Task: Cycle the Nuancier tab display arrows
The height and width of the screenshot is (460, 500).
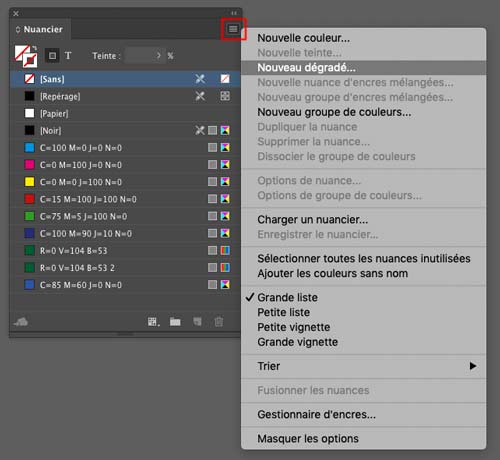Action: tap(18, 30)
